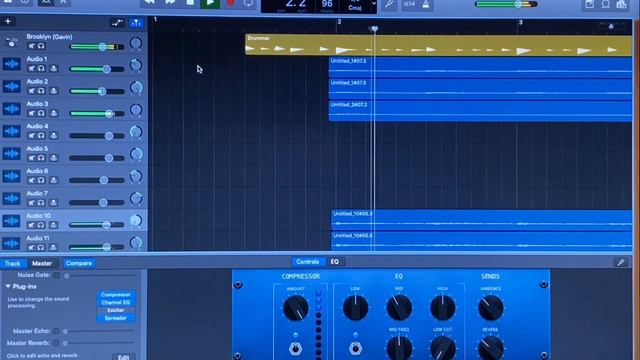Viewport: 640px width, 360px height.
Task: Toggle the Show Automation button
Action: 117,23
